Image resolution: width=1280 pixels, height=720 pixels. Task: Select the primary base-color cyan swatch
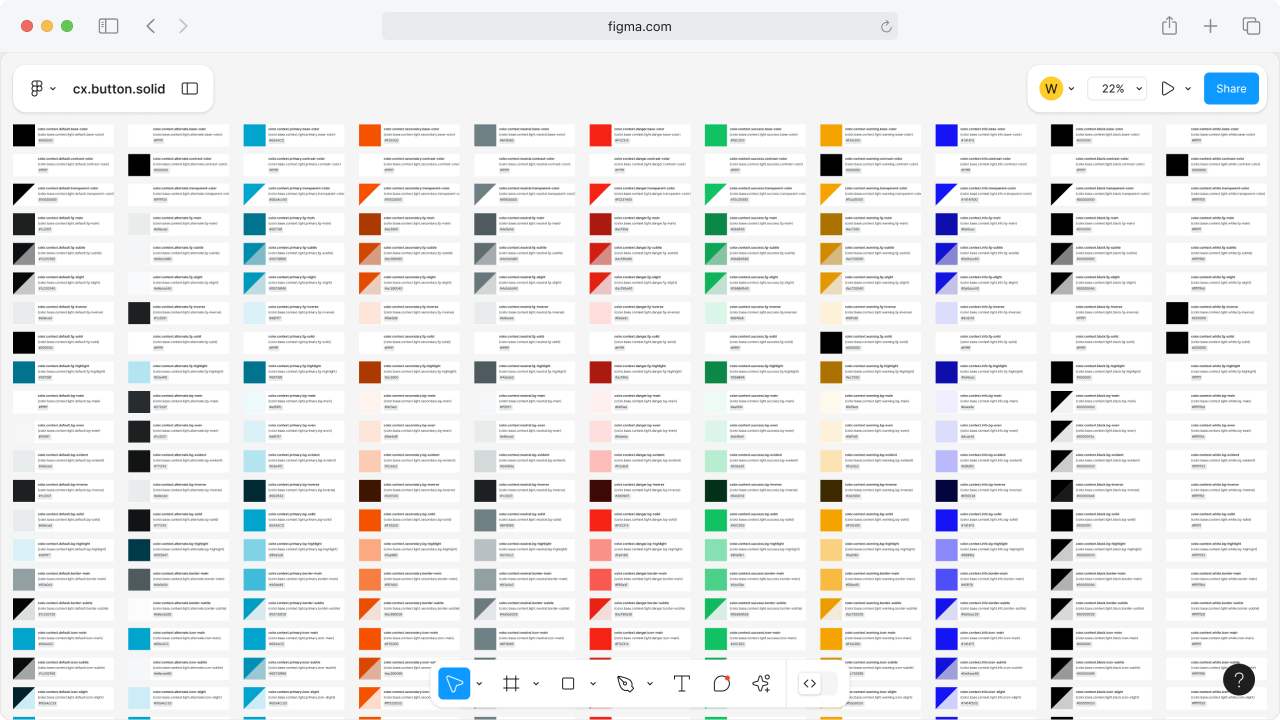tap(255, 136)
